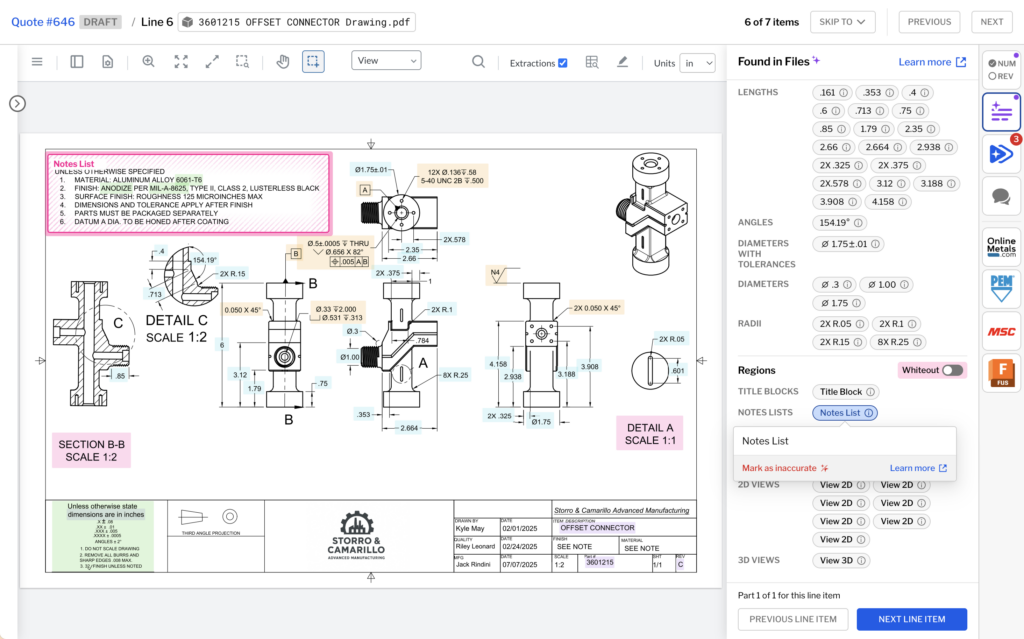Click the info icon on the View 3D chip
The image size is (1024, 639).
click(x=861, y=561)
